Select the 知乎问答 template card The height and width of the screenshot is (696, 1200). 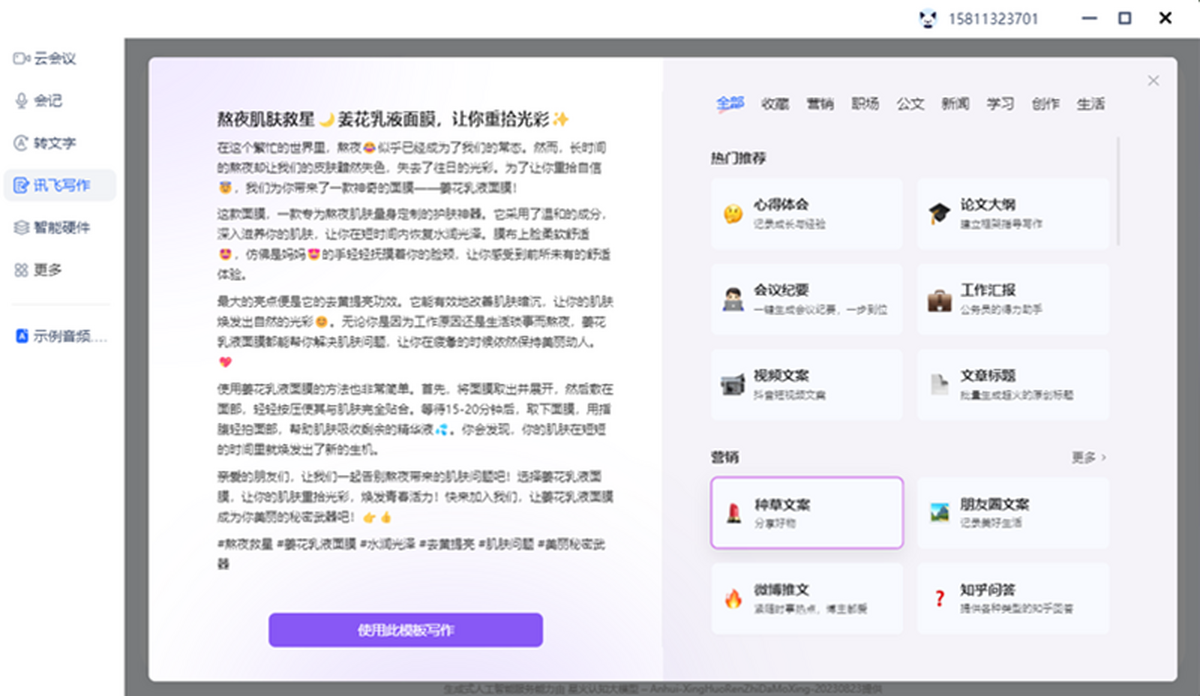point(1013,598)
